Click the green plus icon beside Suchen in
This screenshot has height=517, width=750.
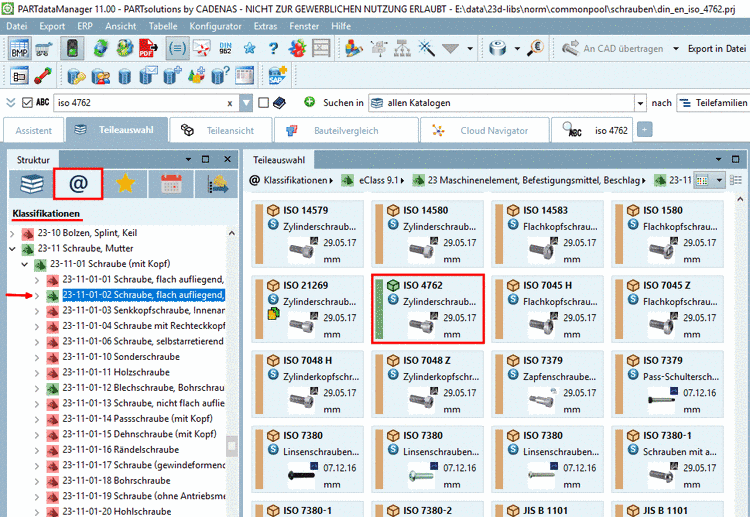tap(309, 102)
